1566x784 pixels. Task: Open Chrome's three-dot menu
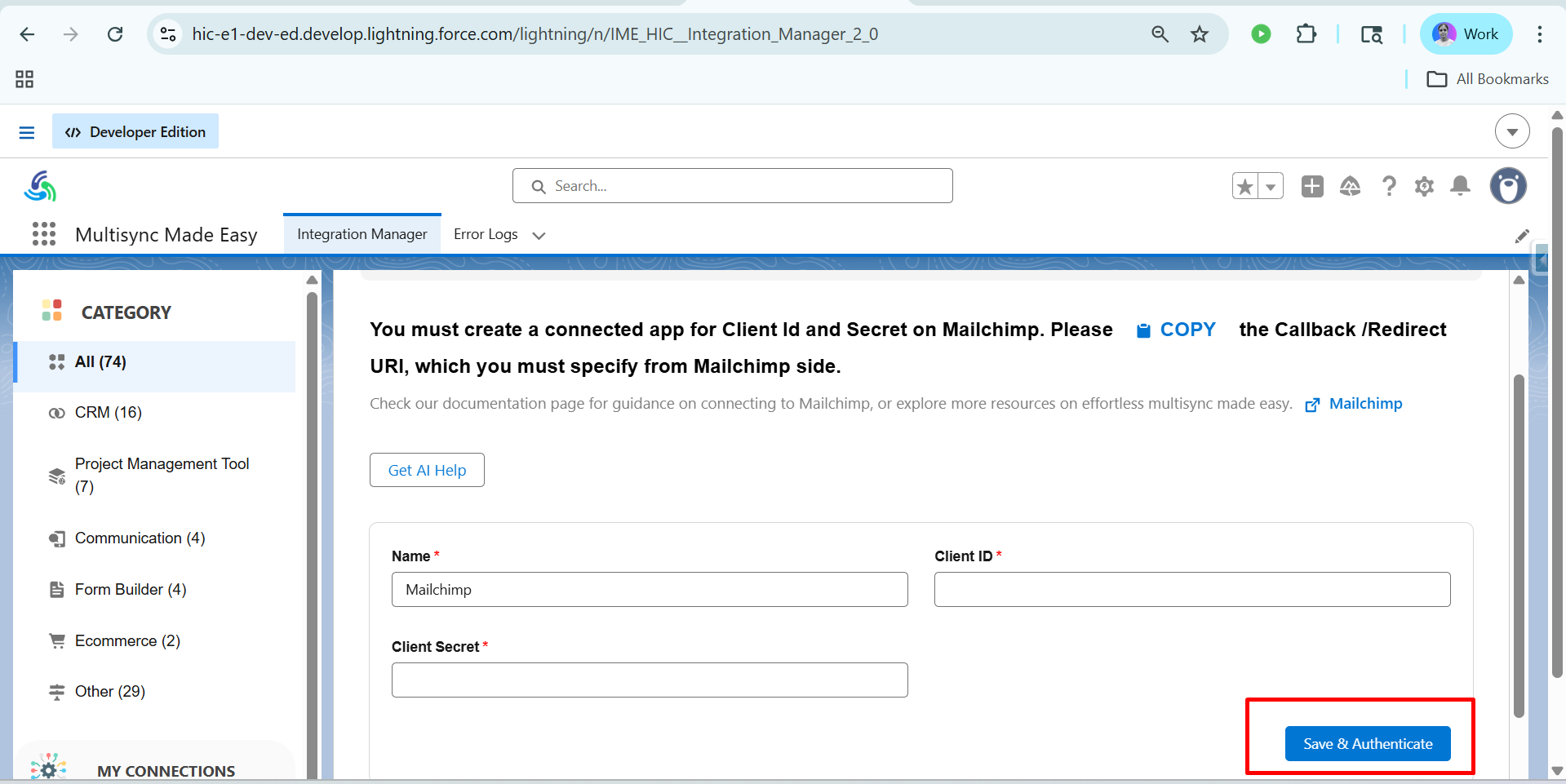click(1539, 34)
